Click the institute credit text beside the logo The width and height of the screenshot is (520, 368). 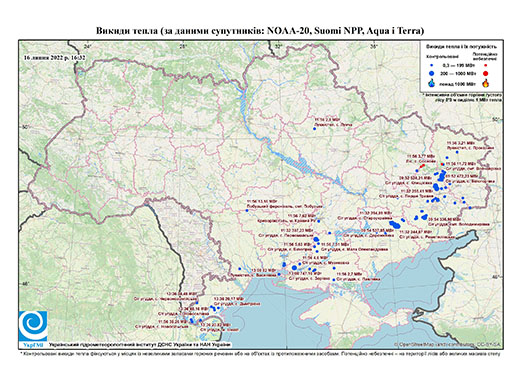coord(140,345)
